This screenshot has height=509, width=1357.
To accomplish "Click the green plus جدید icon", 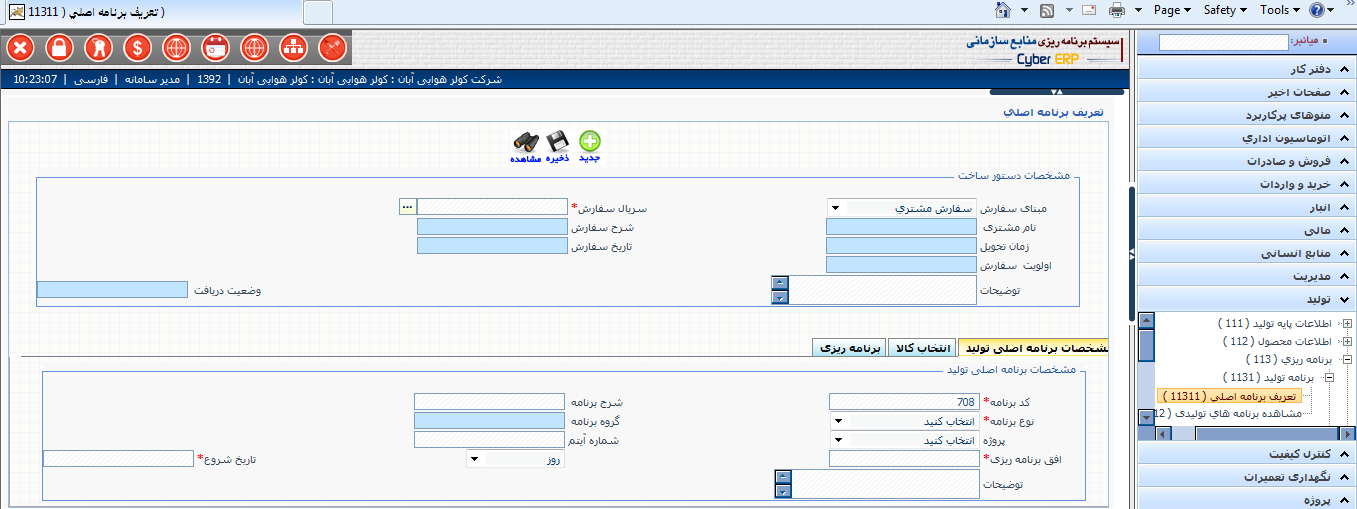I will point(590,142).
